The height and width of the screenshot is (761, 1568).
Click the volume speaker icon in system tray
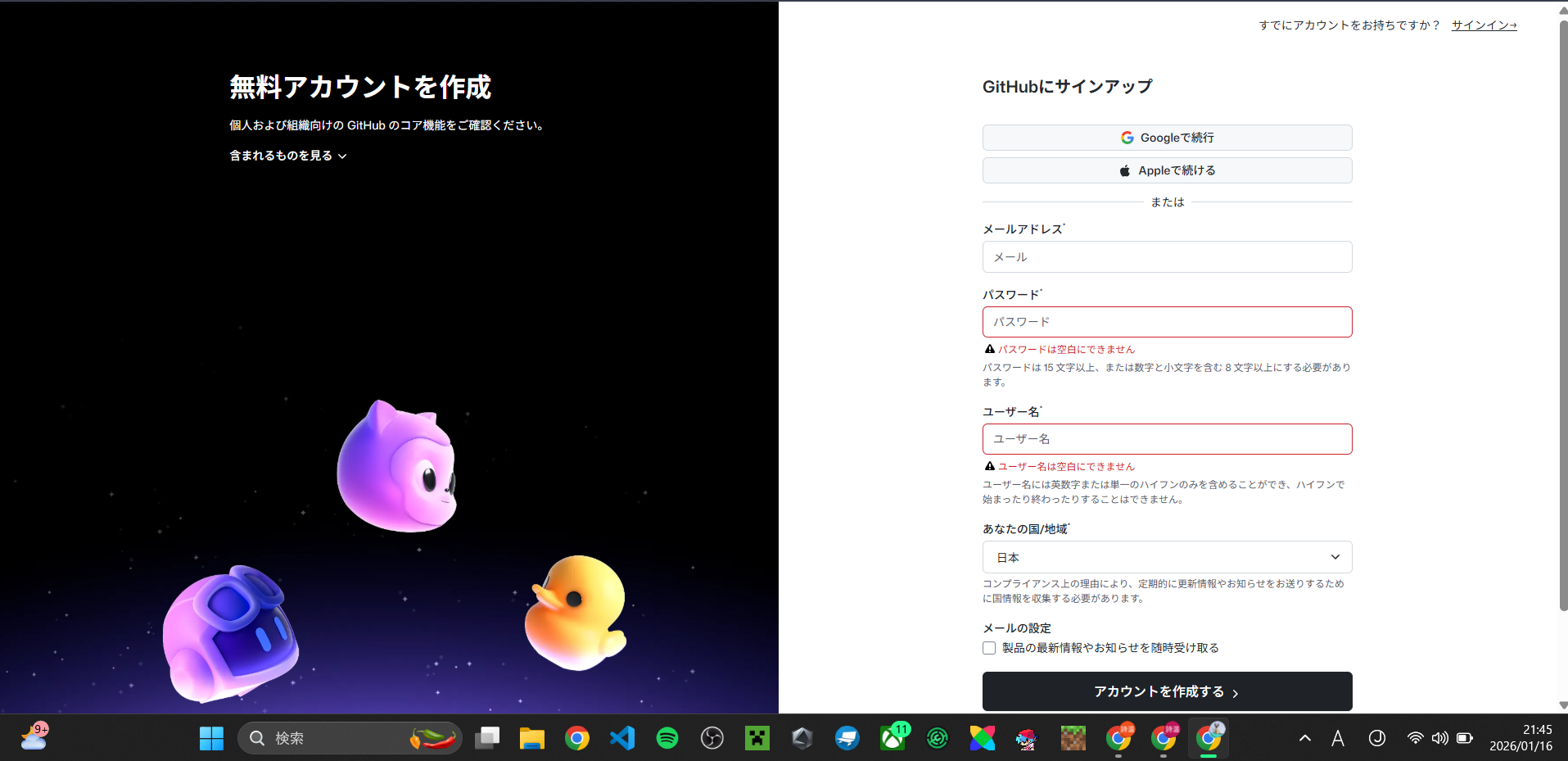coord(1439,737)
